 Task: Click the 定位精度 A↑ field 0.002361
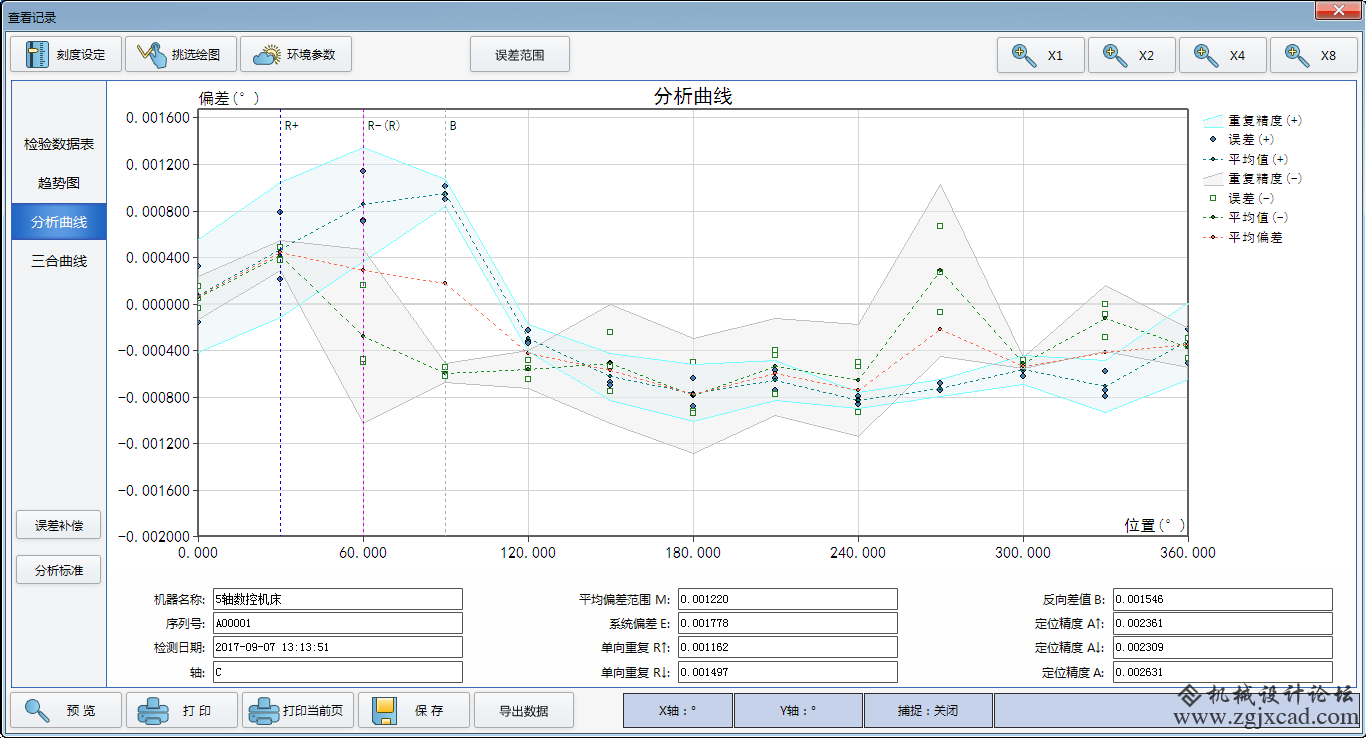(1223, 623)
